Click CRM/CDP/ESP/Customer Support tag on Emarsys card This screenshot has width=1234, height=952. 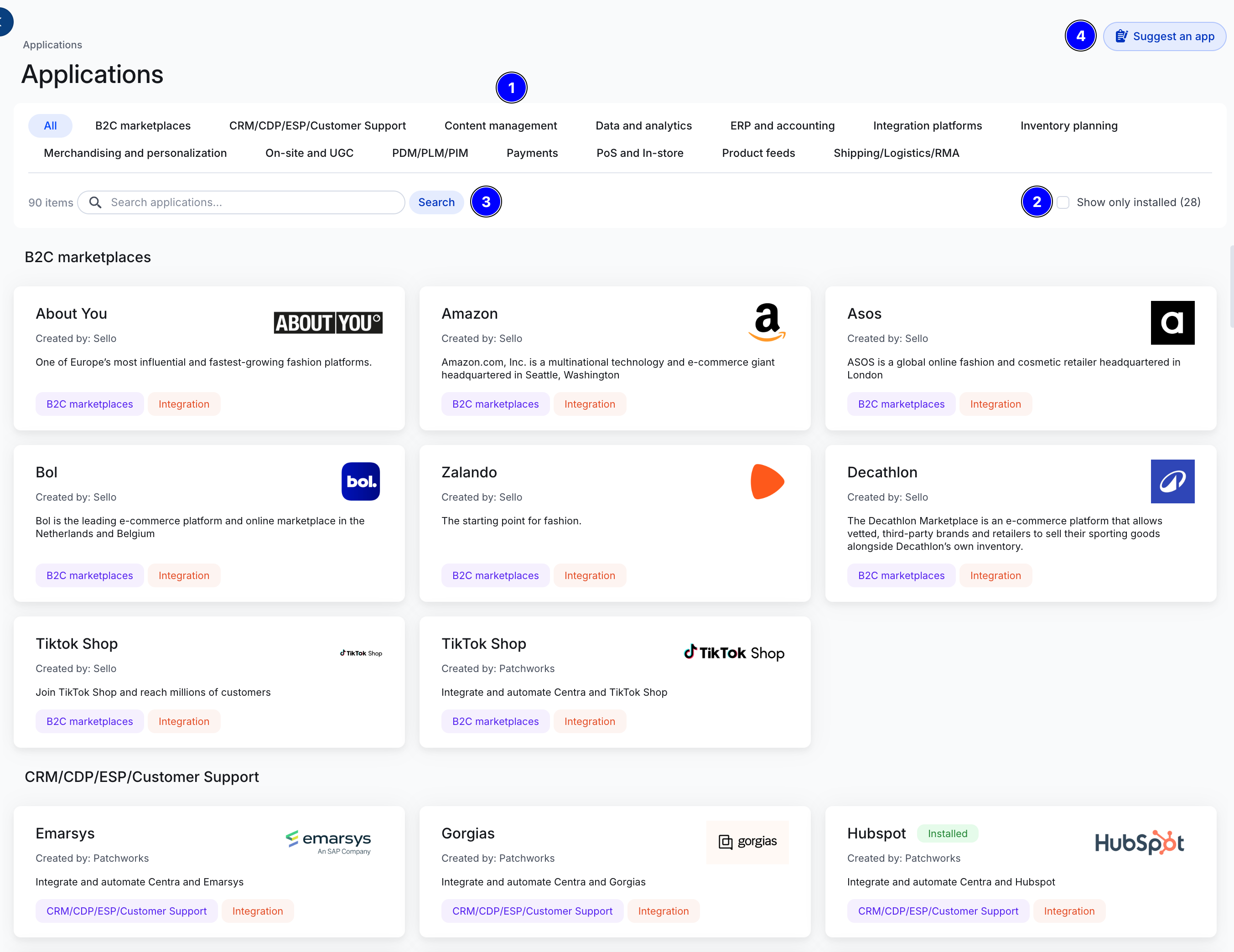click(127, 911)
